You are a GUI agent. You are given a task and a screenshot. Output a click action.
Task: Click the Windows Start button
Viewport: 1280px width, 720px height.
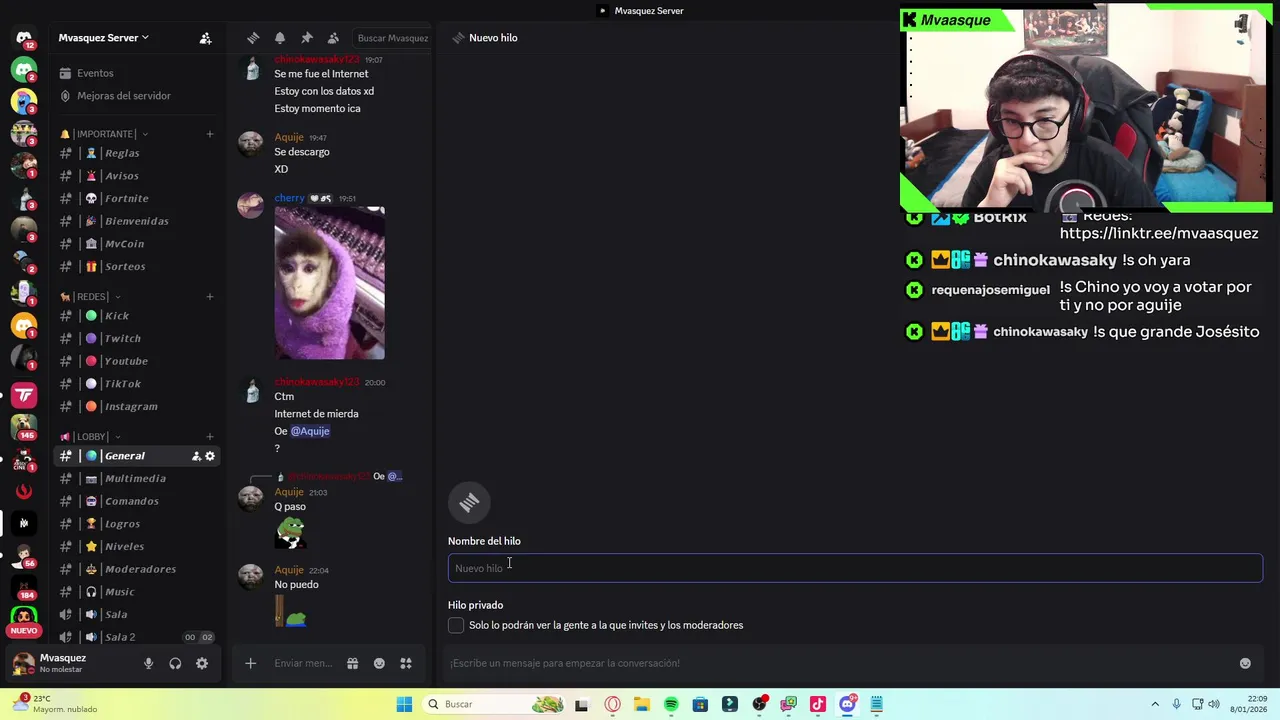coord(404,704)
